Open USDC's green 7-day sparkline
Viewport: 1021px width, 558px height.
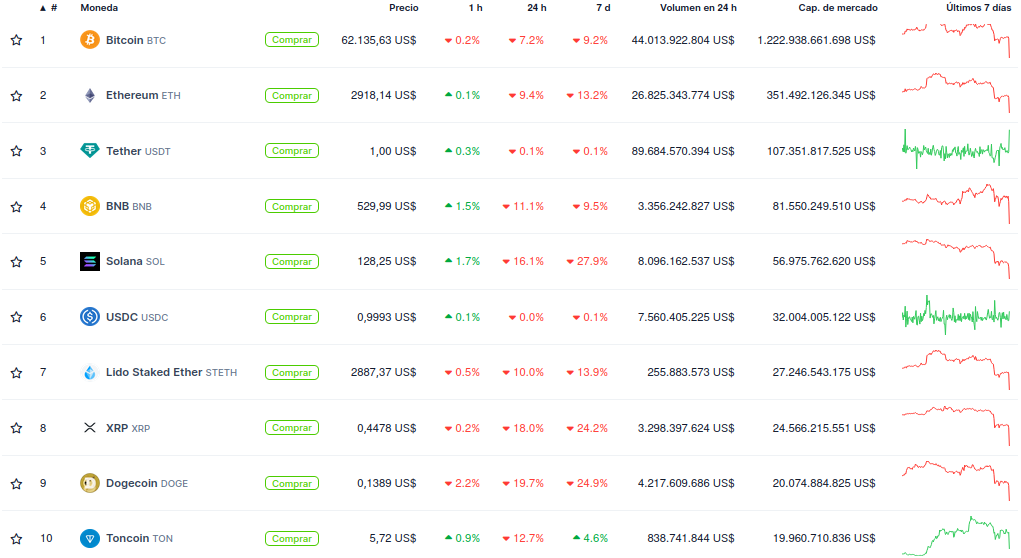(x=956, y=315)
